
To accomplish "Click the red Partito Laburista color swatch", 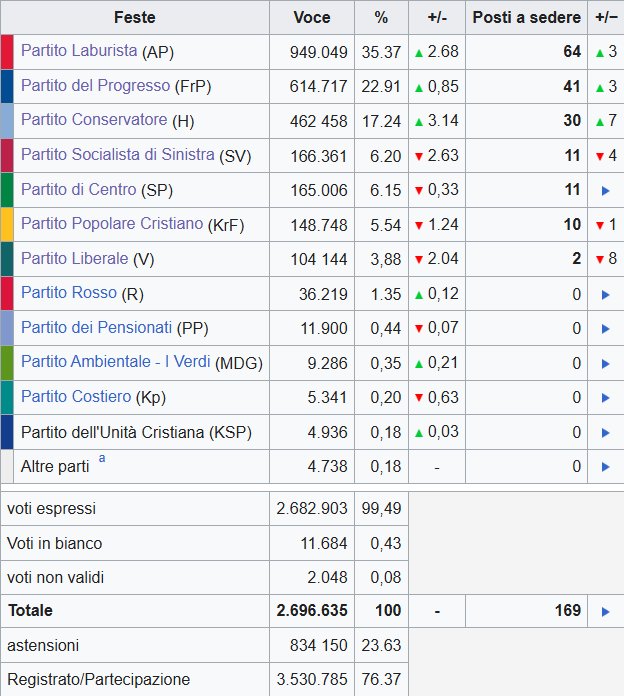I will pos(7,52).
